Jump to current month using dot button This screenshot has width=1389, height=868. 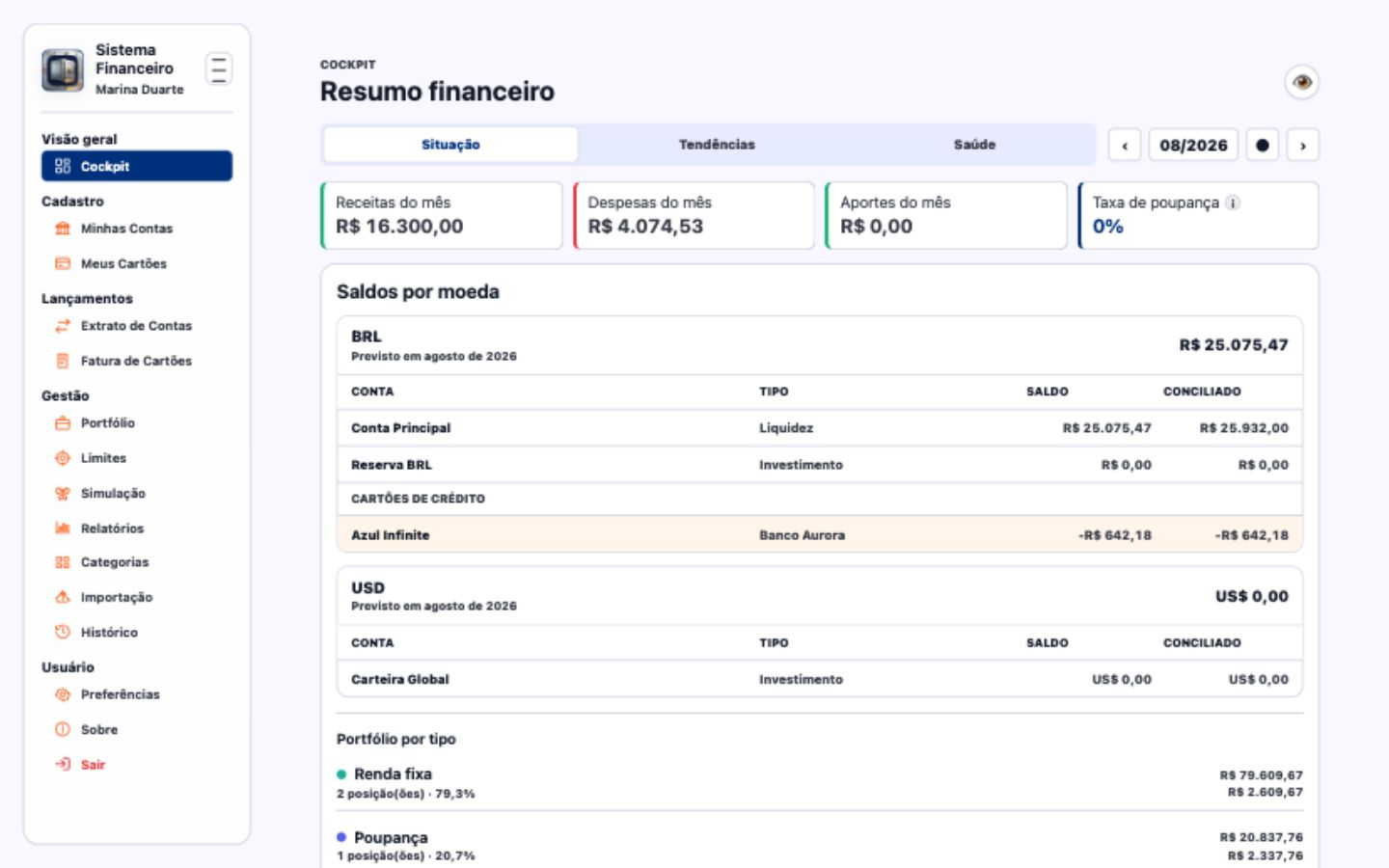pos(1263,146)
